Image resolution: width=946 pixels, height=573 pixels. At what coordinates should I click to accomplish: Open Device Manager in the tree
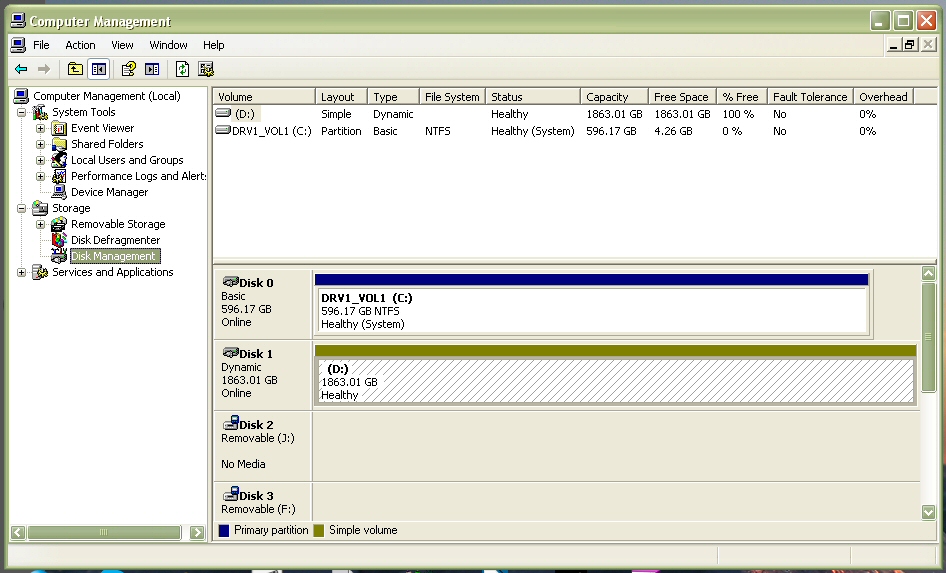coord(109,192)
